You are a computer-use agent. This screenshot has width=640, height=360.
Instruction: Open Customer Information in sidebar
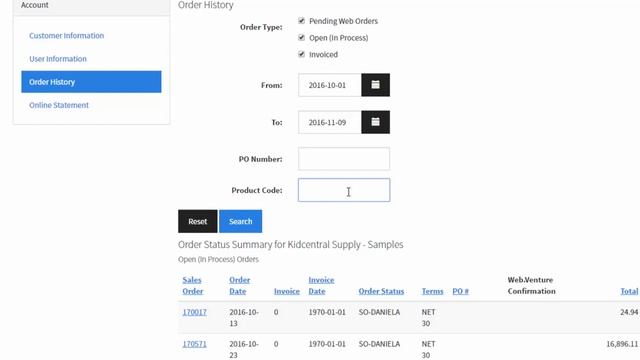point(67,36)
